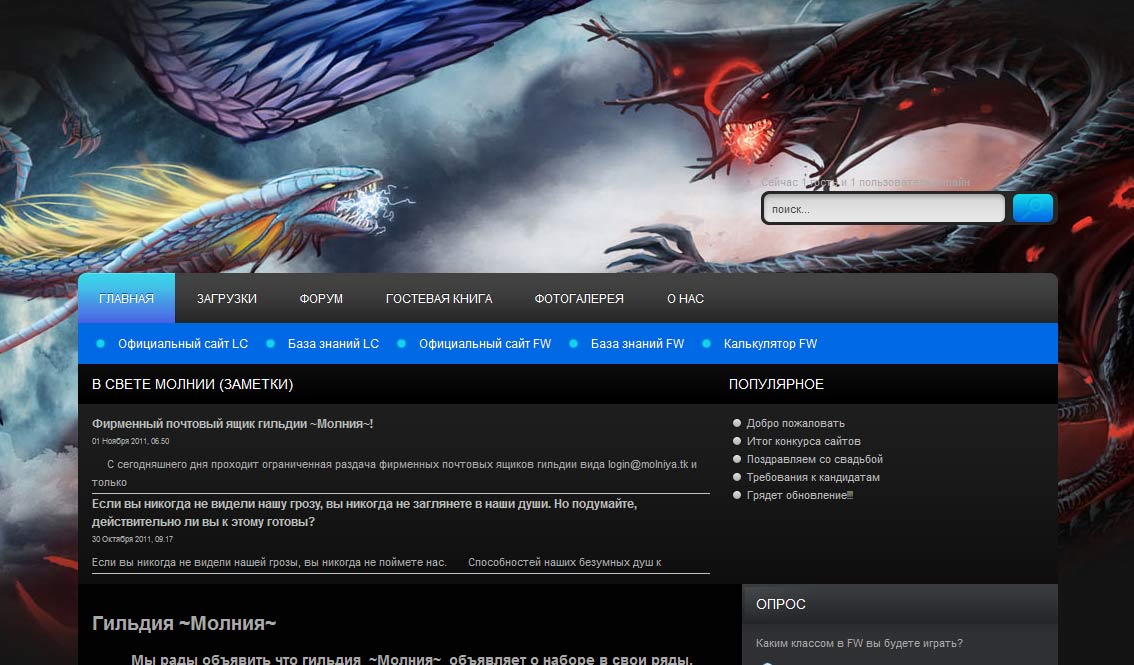Open the О НАС page
This screenshot has height=665, width=1134.
[x=686, y=299]
